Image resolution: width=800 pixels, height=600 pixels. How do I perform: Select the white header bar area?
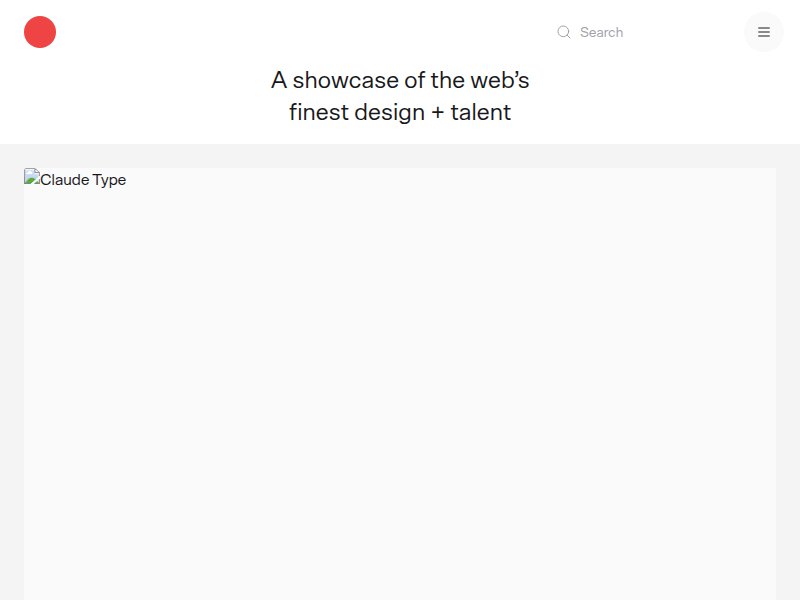click(300, 30)
